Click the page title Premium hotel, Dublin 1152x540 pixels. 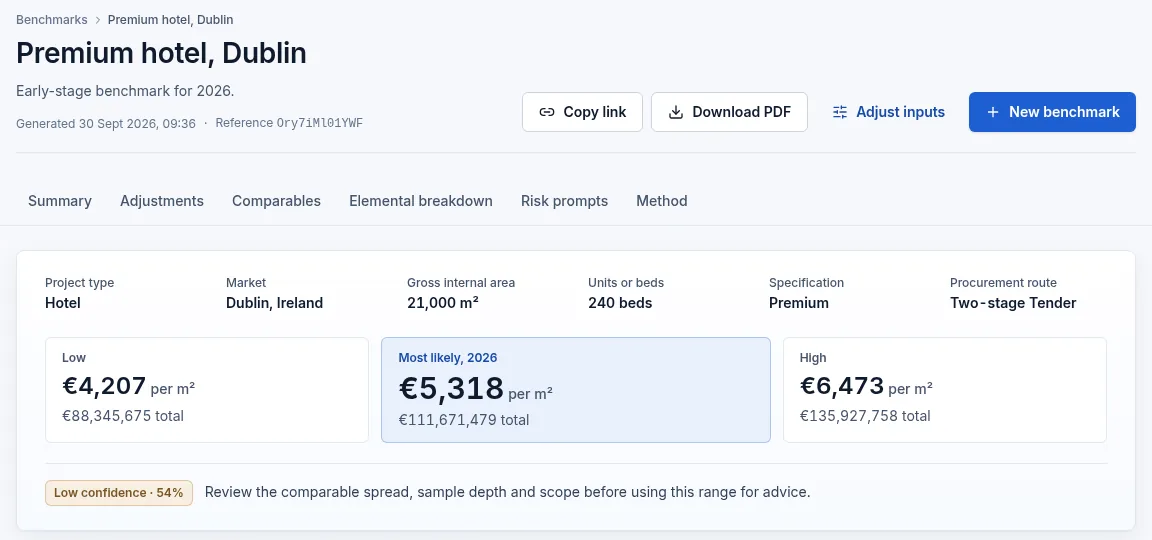161,53
